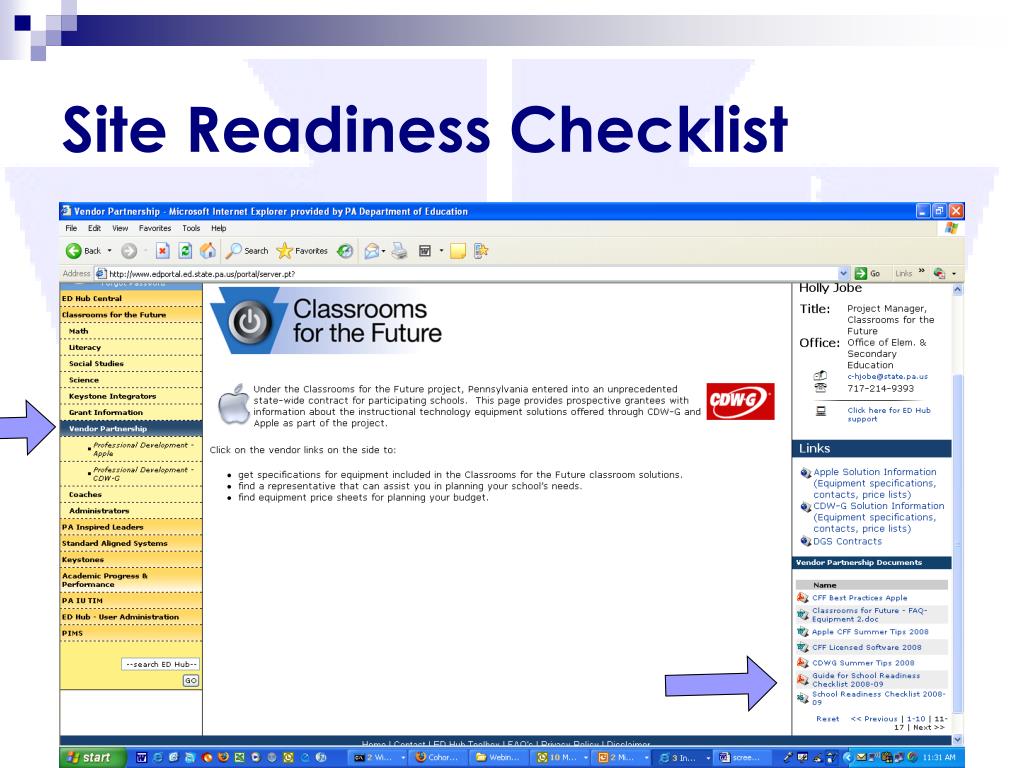Open the Tools menu

(191, 228)
